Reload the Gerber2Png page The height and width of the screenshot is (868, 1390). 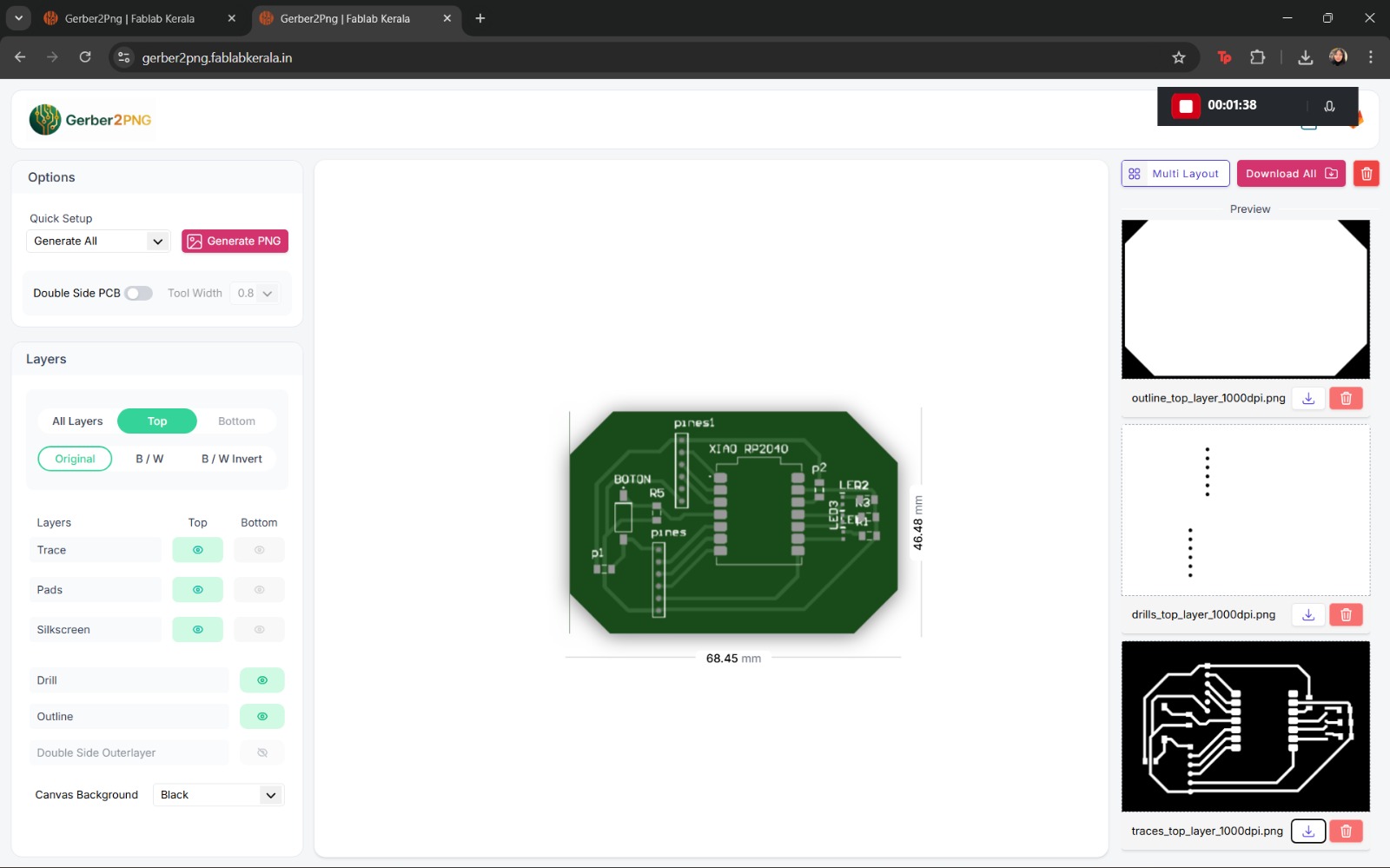(85, 57)
